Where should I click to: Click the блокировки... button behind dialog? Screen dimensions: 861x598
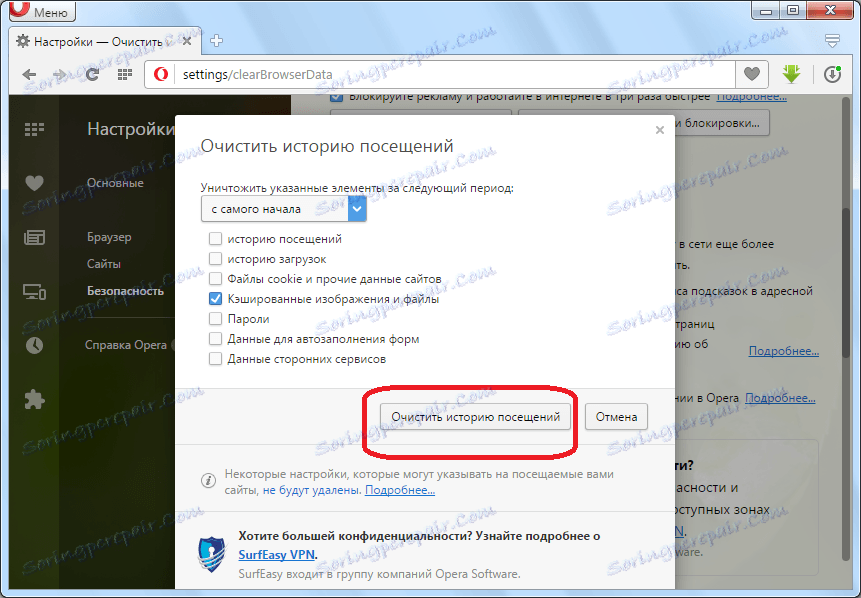[722, 123]
